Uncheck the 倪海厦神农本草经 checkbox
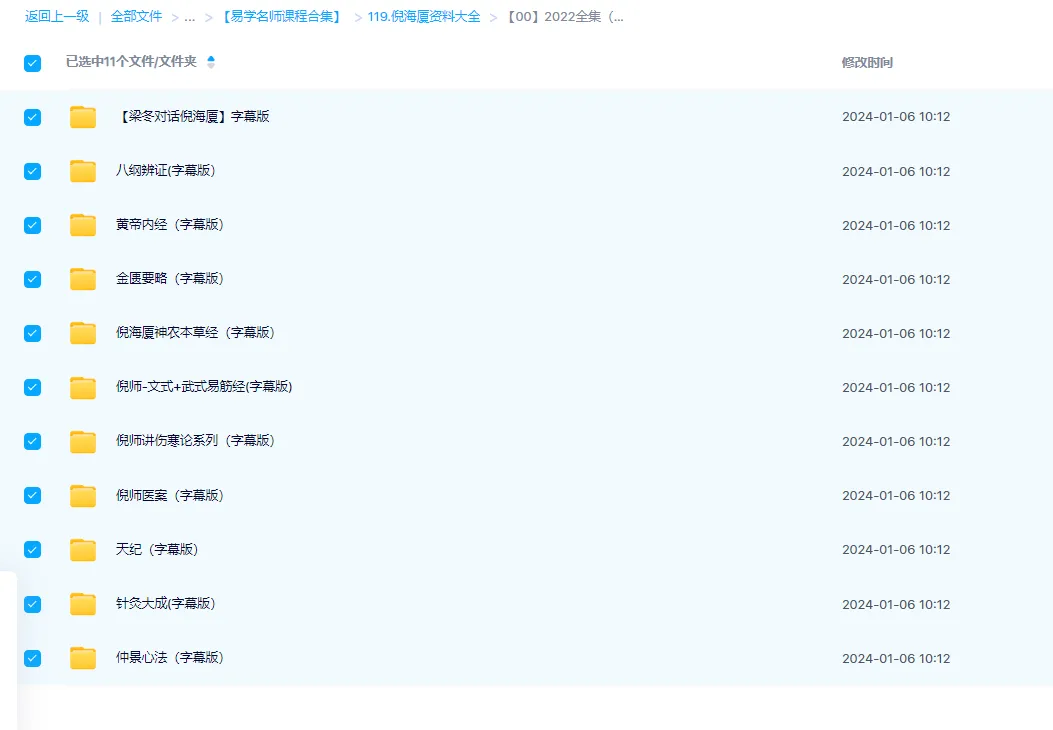 pyautogui.click(x=32, y=333)
